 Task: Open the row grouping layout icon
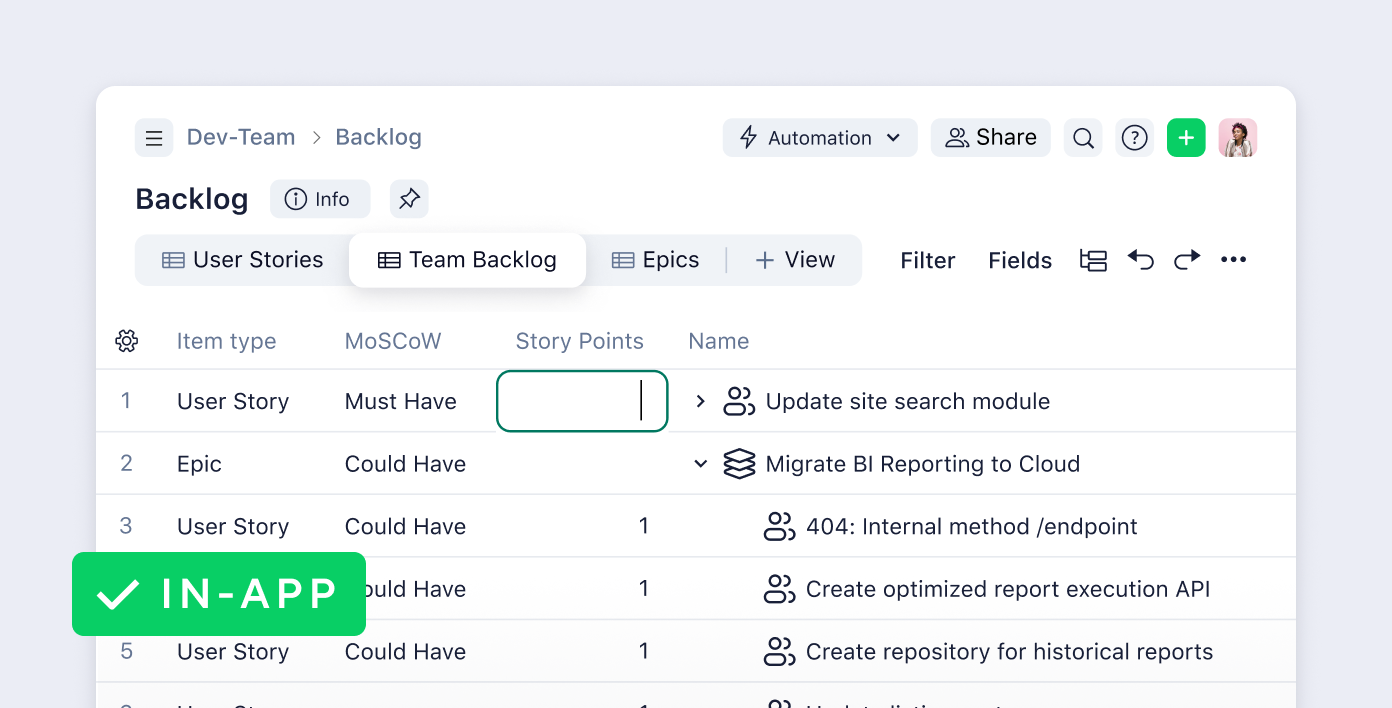(1093, 260)
